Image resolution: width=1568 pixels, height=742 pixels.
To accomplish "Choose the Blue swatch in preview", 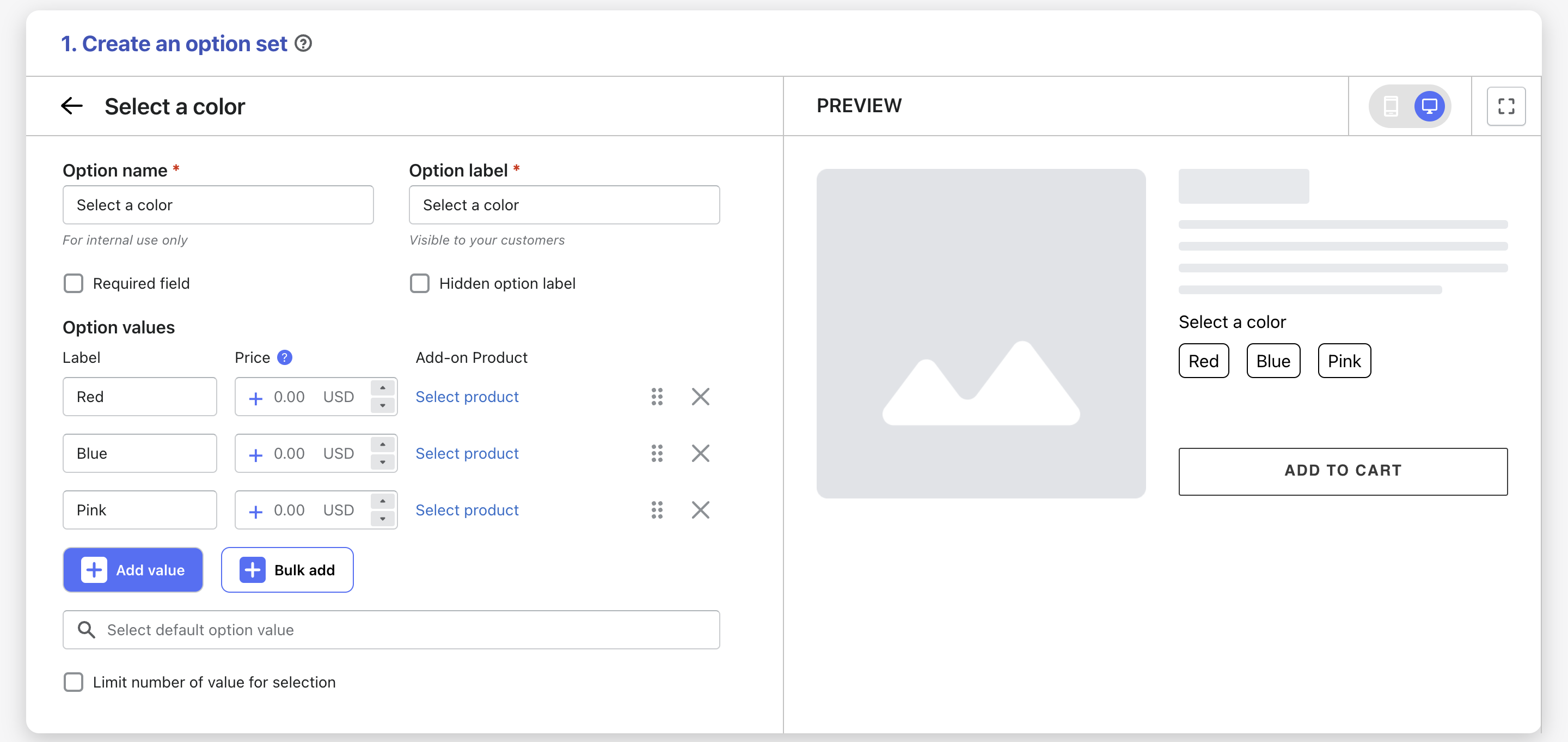I will (1273, 361).
